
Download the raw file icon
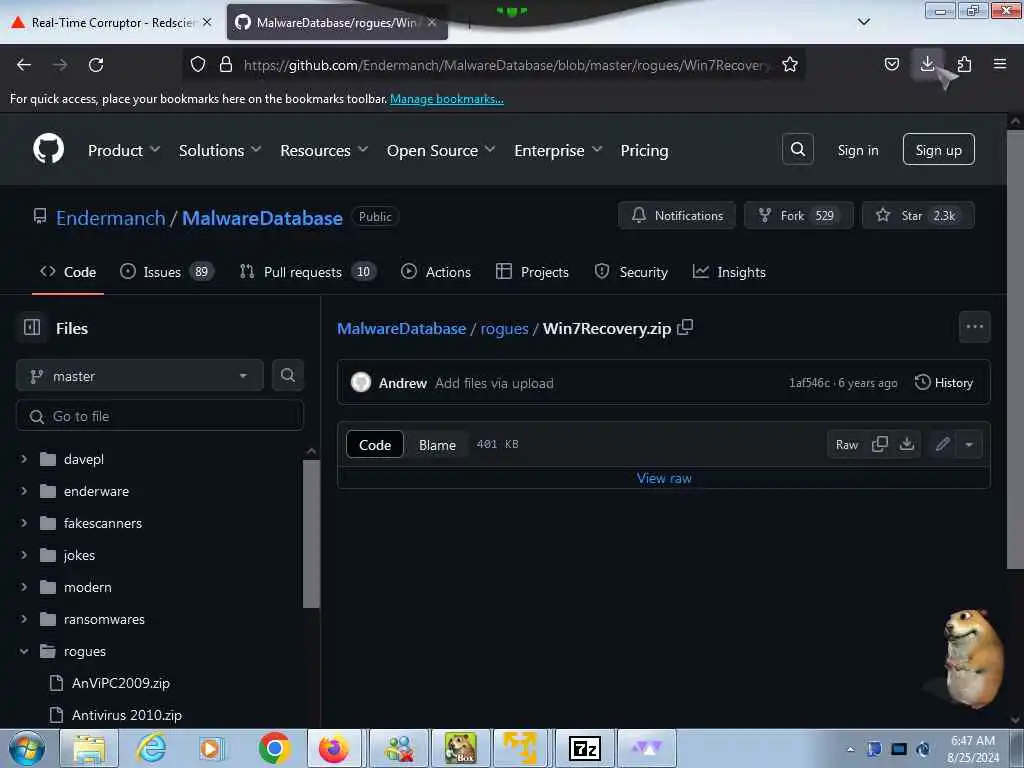pyautogui.click(x=906, y=444)
